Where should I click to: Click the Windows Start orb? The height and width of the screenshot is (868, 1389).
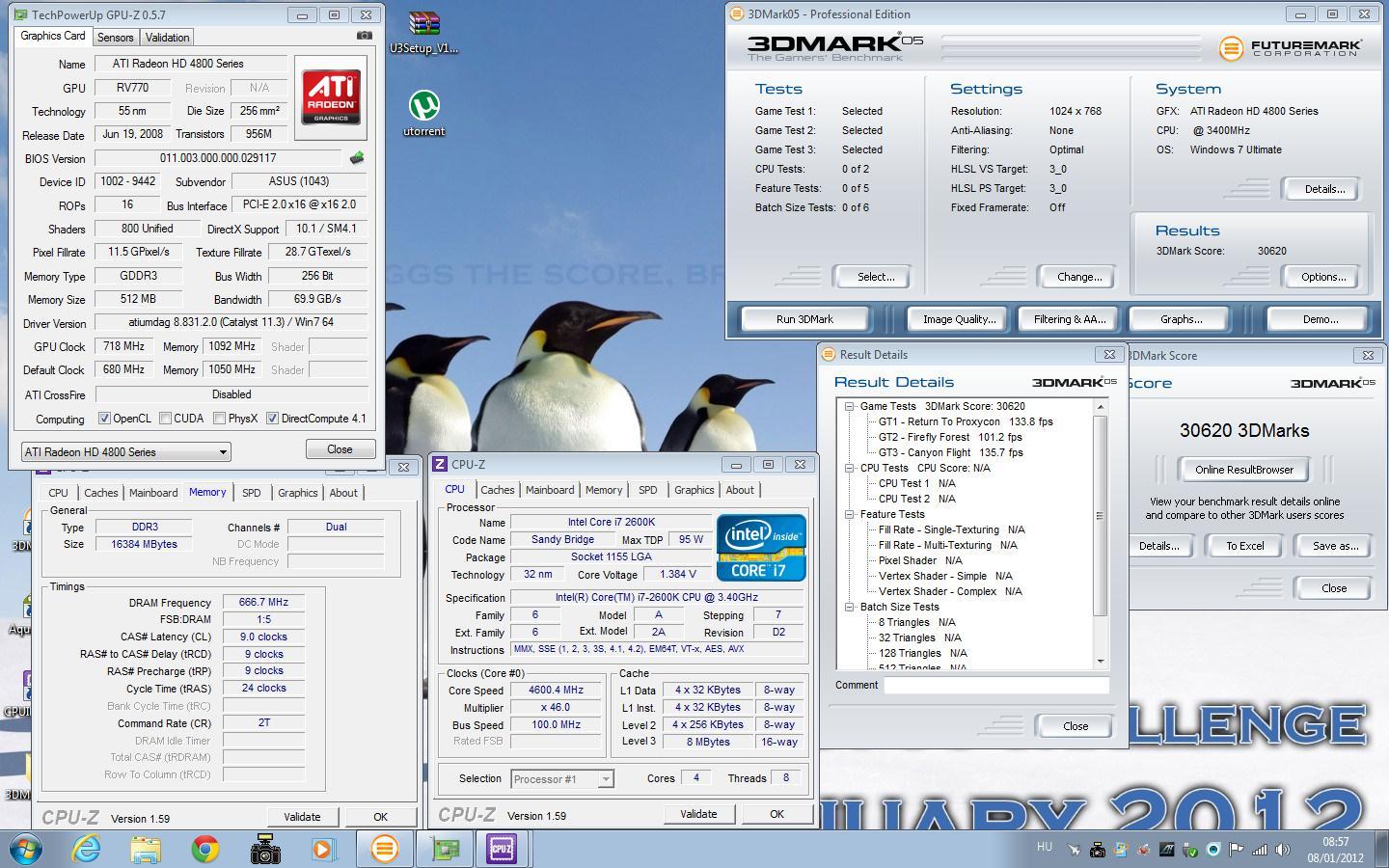click(x=26, y=849)
